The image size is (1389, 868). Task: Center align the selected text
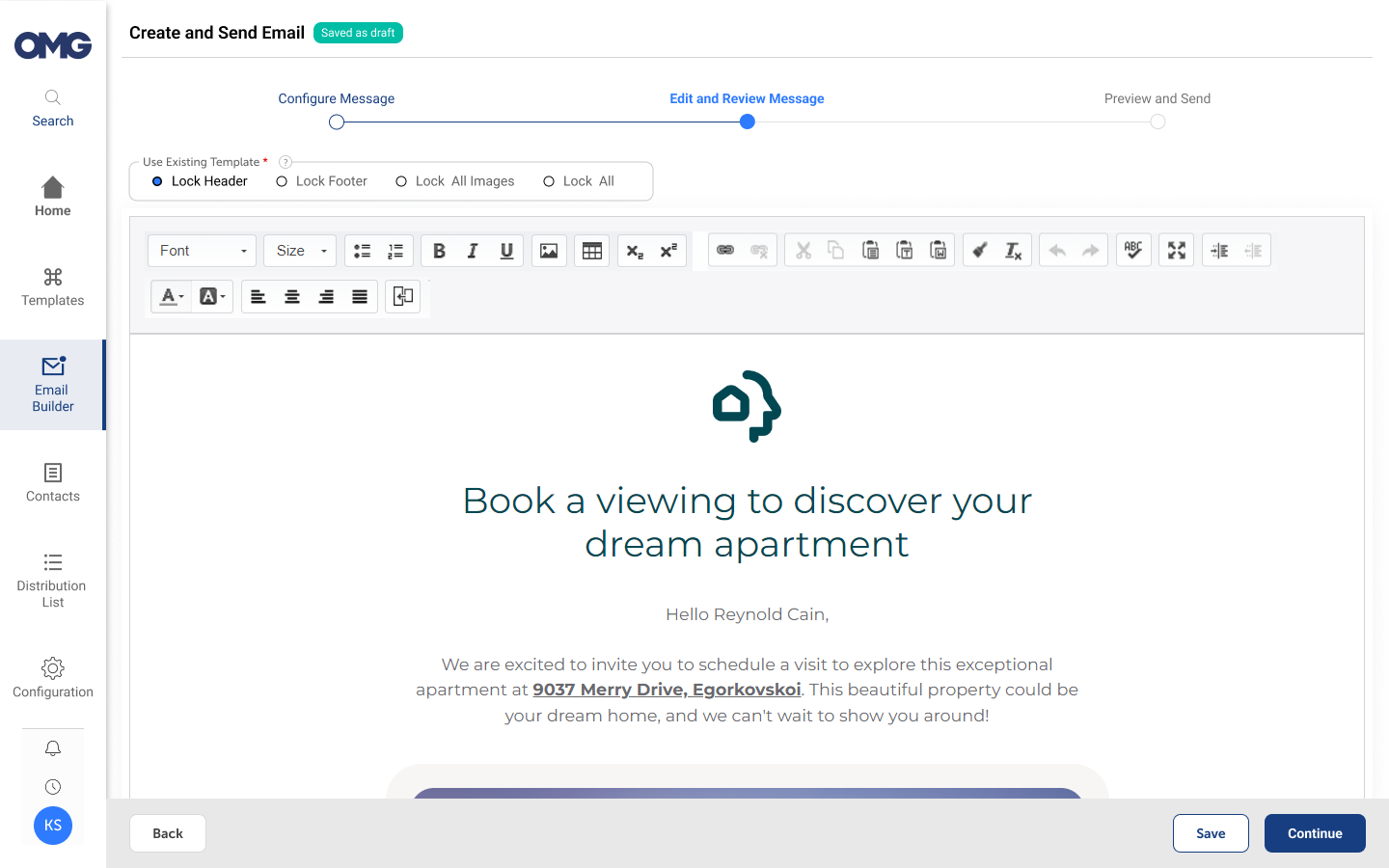point(292,297)
